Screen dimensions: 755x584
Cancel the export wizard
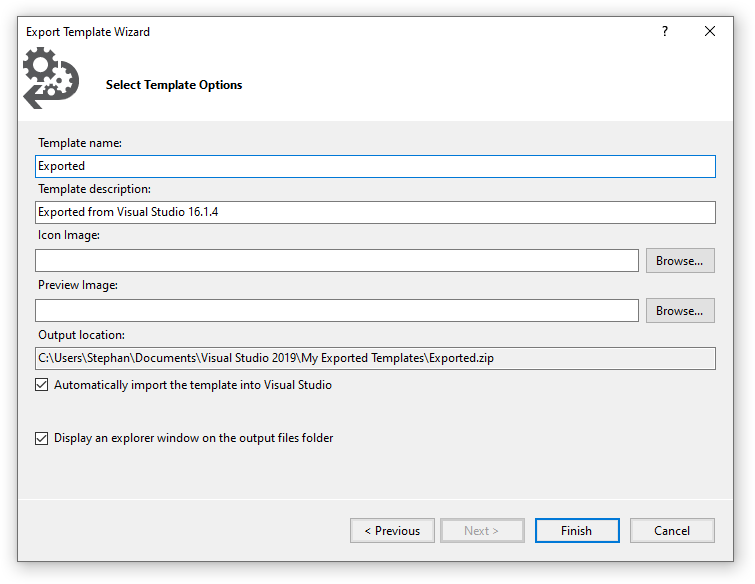672,531
